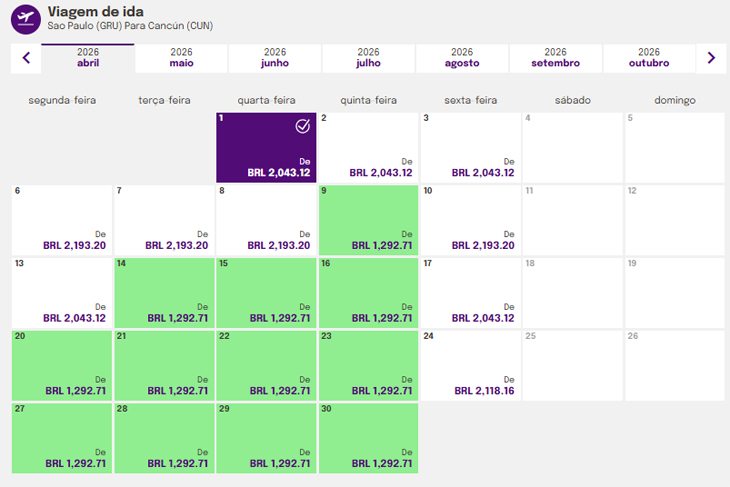730x487 pixels.
Task: Switch to agosto 2026 tab
Action: coord(462,58)
